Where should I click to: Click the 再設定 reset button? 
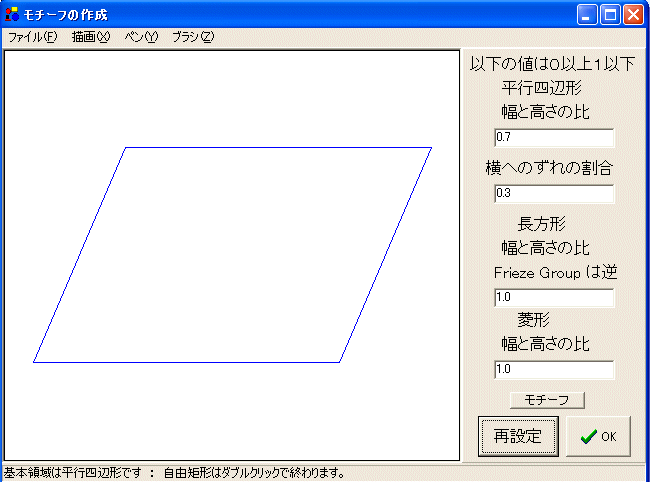tap(518, 436)
